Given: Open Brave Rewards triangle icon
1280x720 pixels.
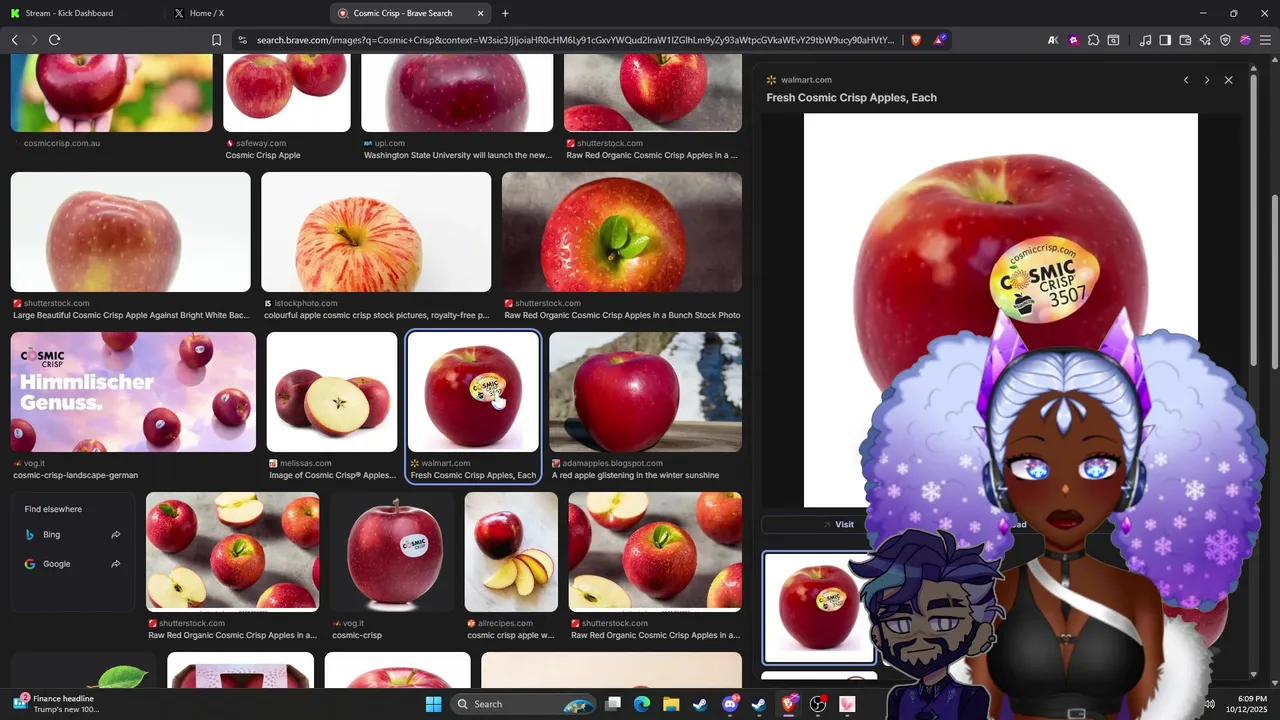Looking at the screenshot, I should click(940, 40).
